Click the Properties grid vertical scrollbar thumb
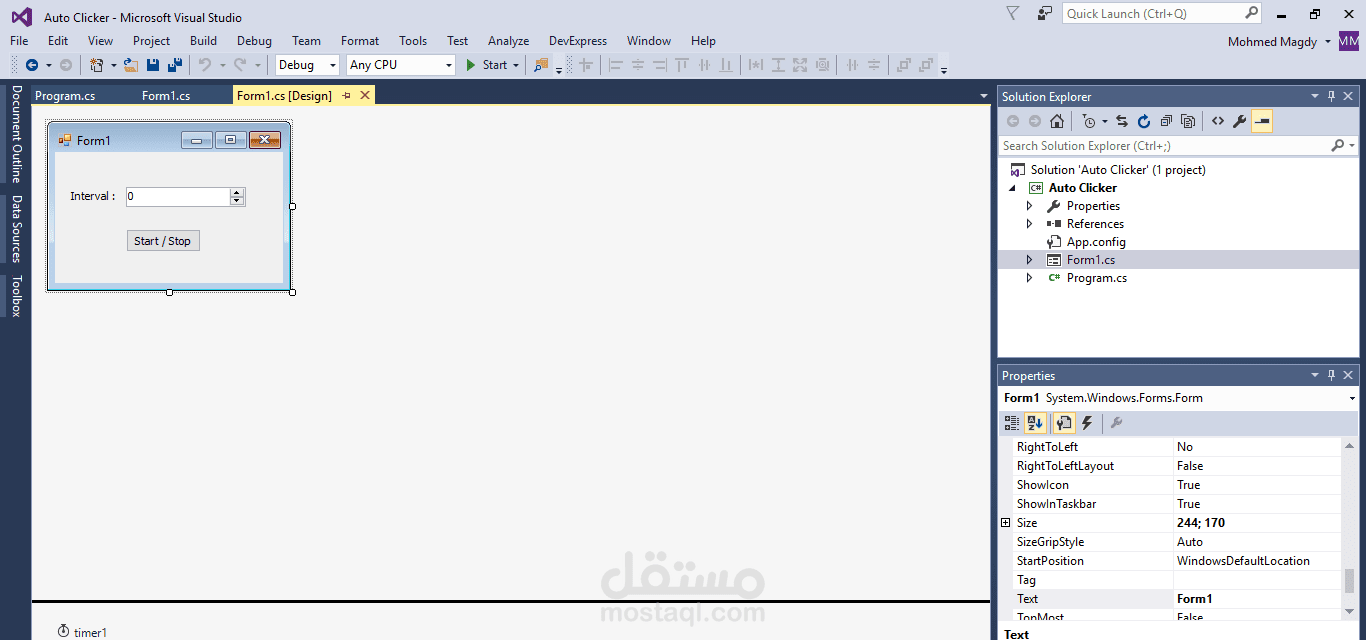This screenshot has width=1366, height=640. 1350,581
